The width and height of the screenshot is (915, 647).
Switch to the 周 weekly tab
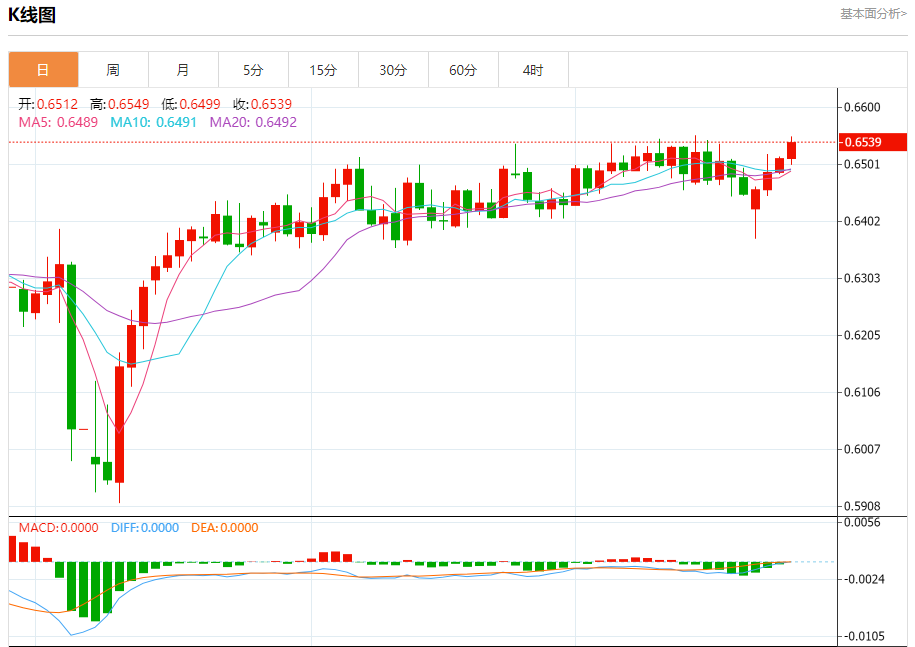(113, 70)
